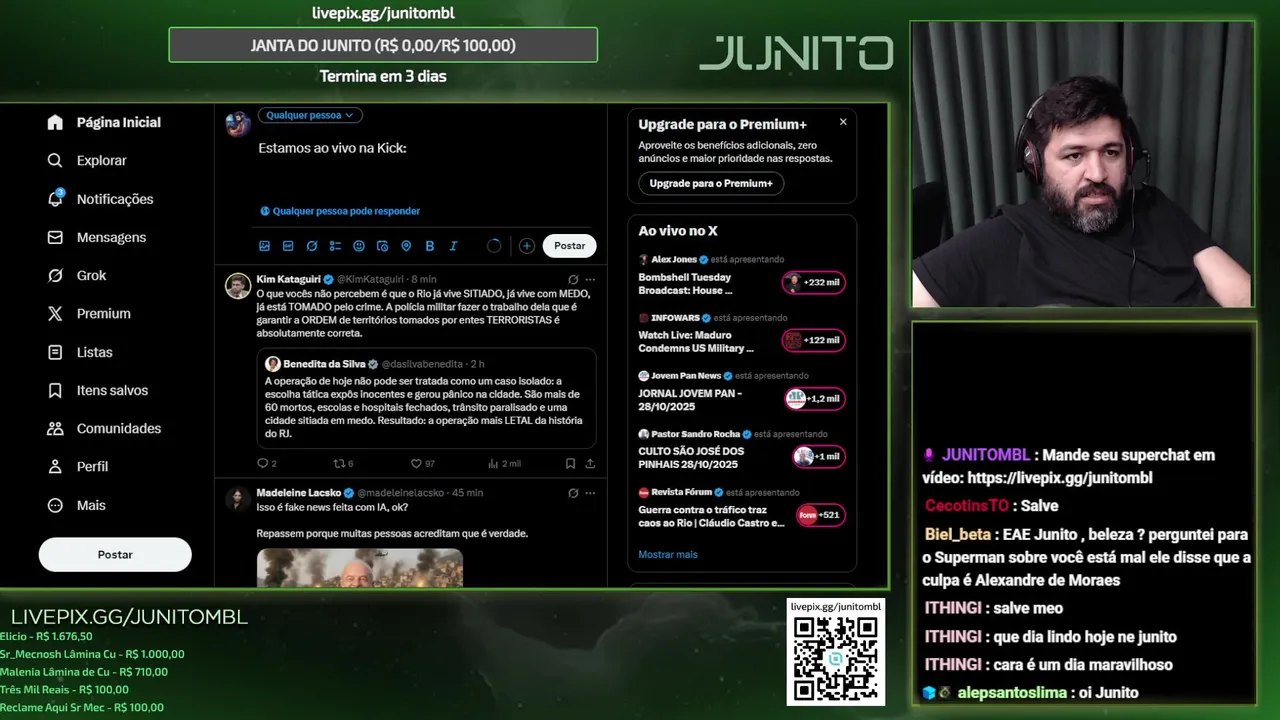
Task: Open more options on Madeleine Lacsko's post
Action: 590,493
